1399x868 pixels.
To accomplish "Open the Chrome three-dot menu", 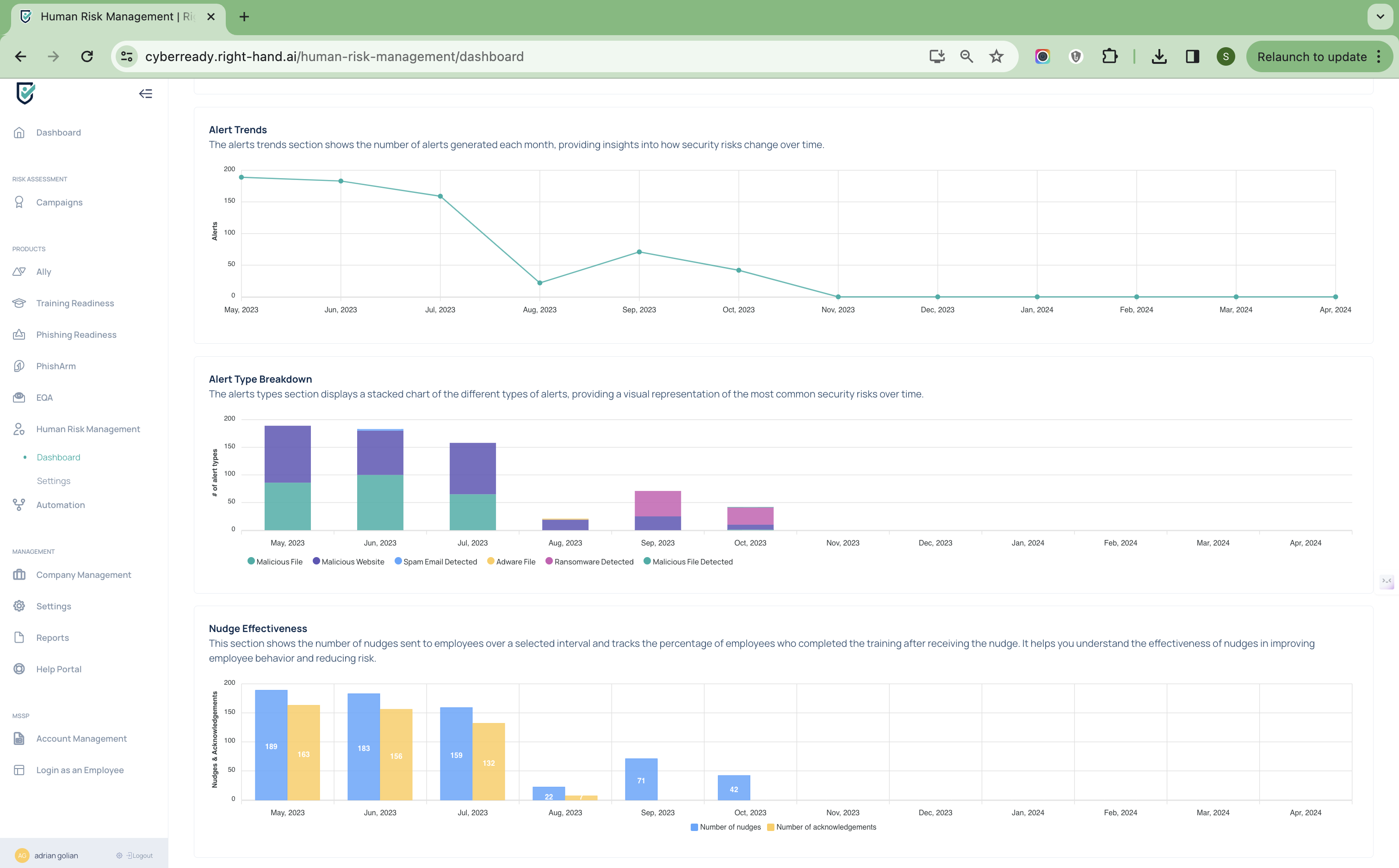I will [1378, 56].
